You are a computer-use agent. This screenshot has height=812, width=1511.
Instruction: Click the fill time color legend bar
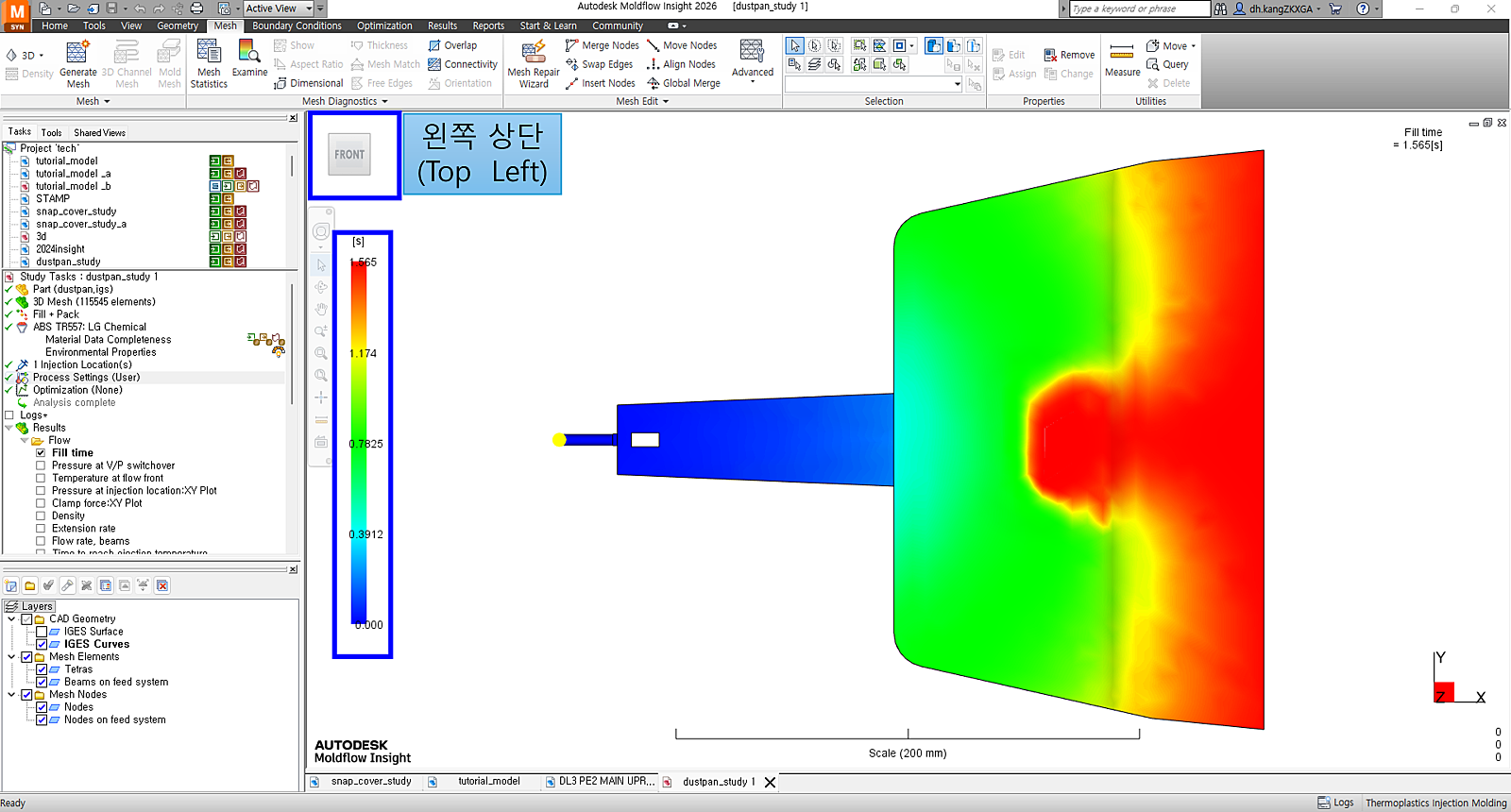click(x=359, y=442)
